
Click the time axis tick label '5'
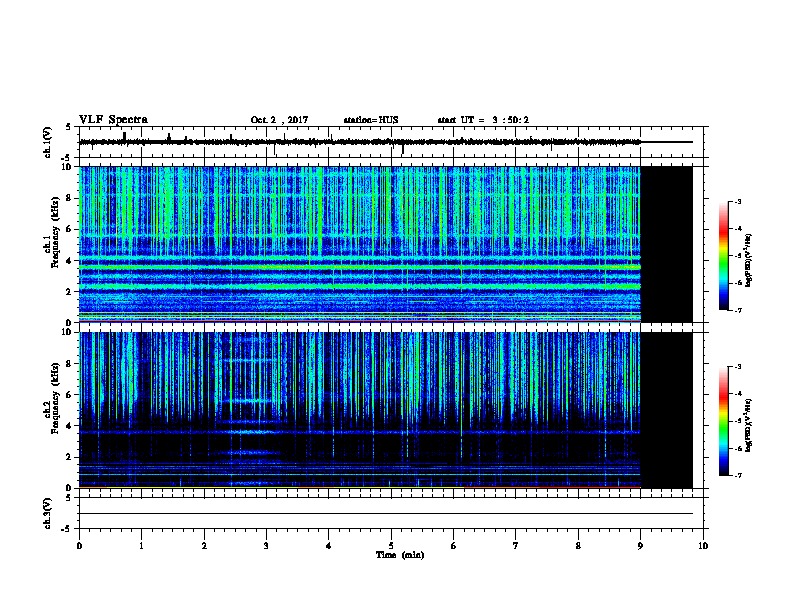click(391, 546)
